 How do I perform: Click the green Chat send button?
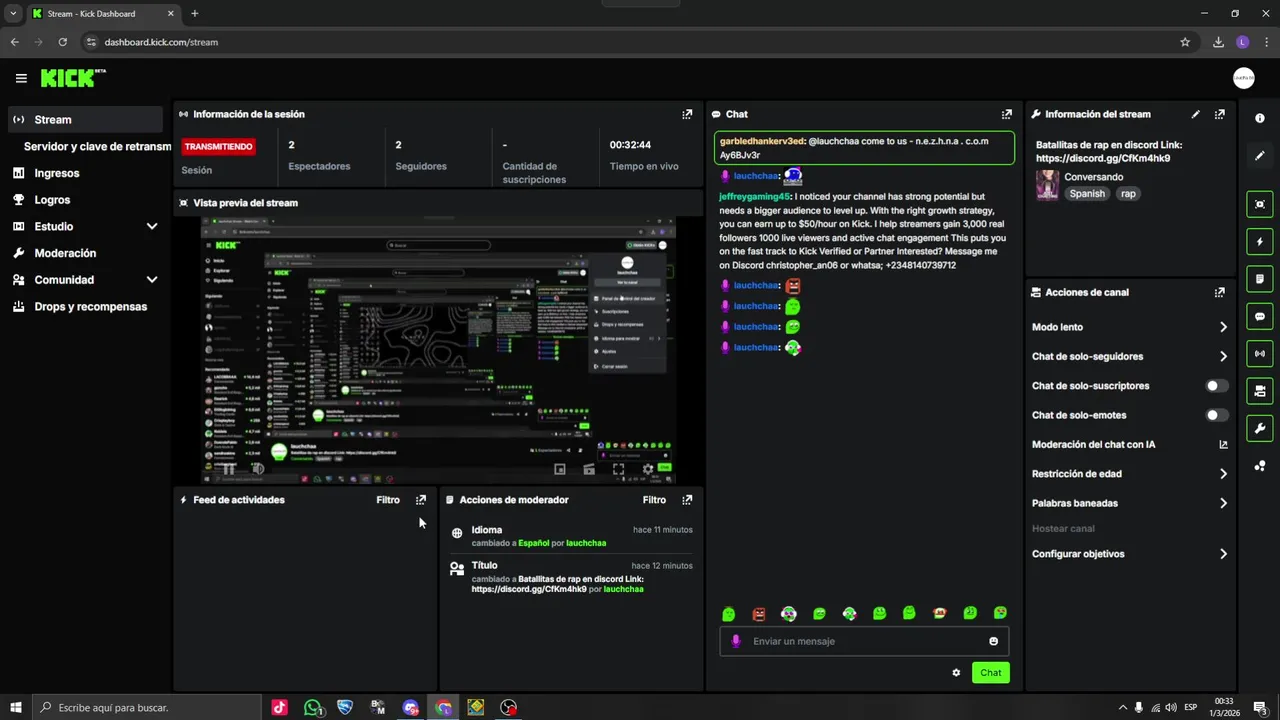[990, 673]
